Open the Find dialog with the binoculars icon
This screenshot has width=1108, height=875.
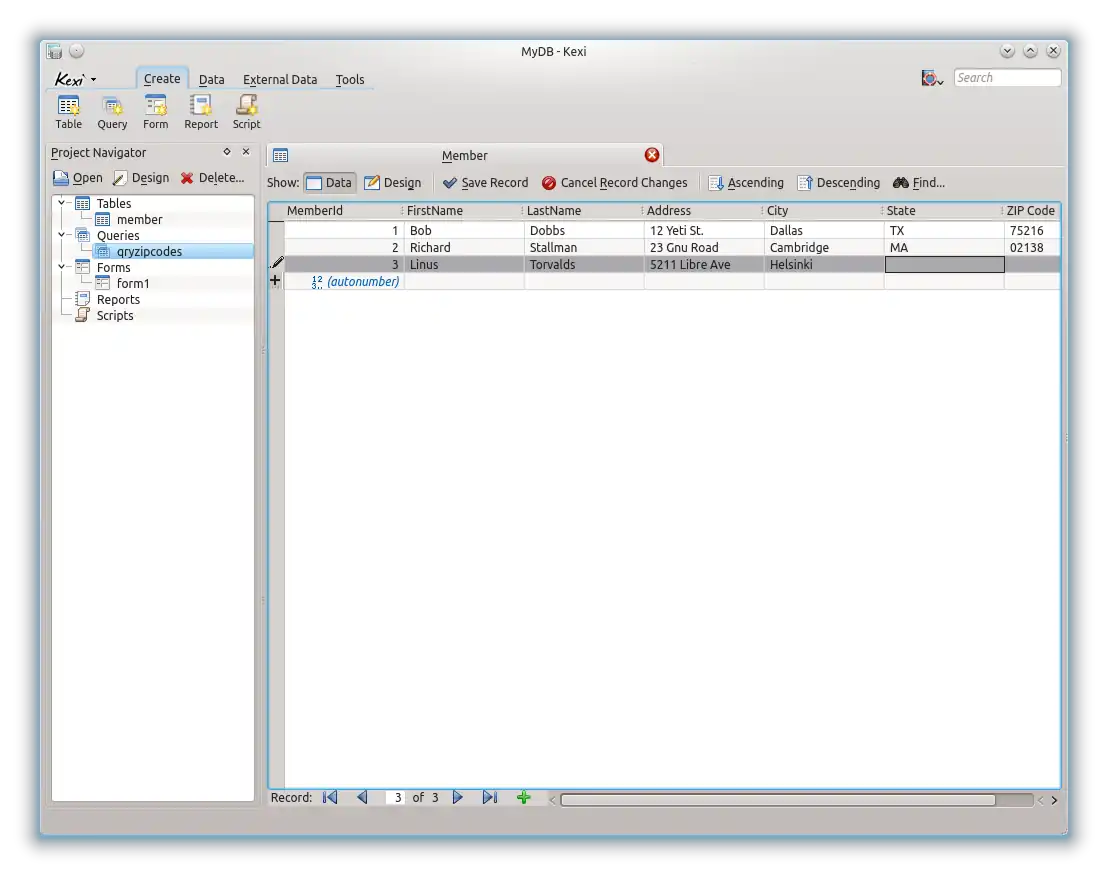tap(918, 182)
